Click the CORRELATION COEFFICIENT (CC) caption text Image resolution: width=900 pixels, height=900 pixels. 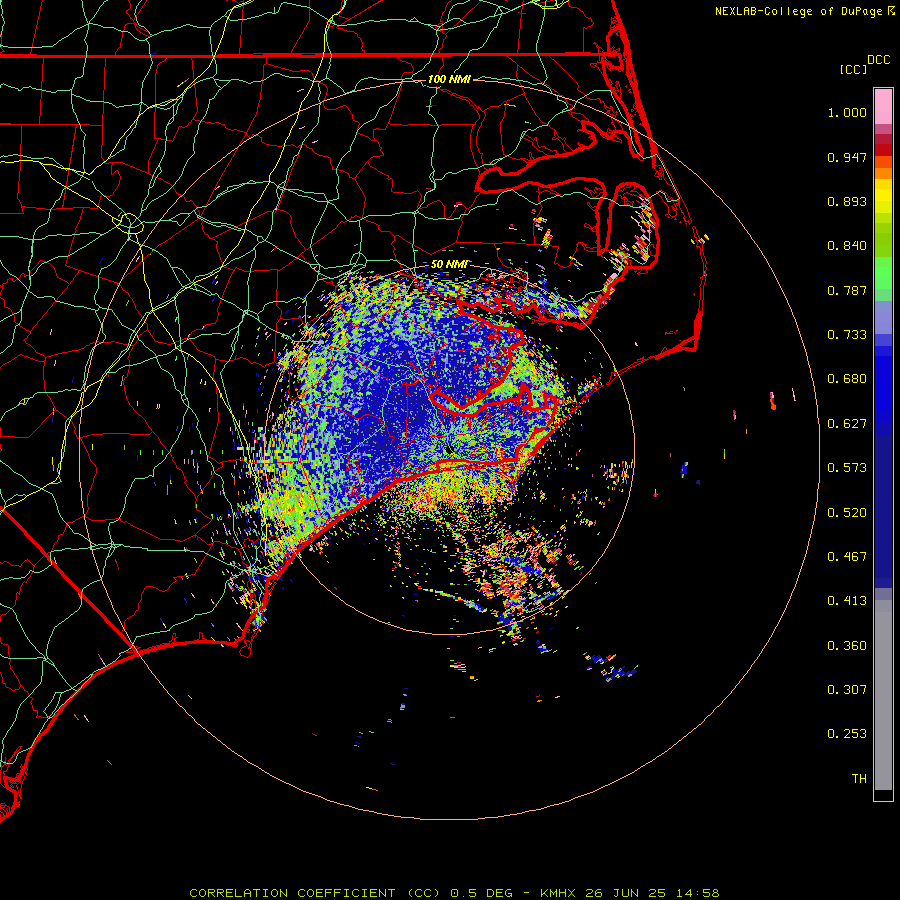pos(315,893)
